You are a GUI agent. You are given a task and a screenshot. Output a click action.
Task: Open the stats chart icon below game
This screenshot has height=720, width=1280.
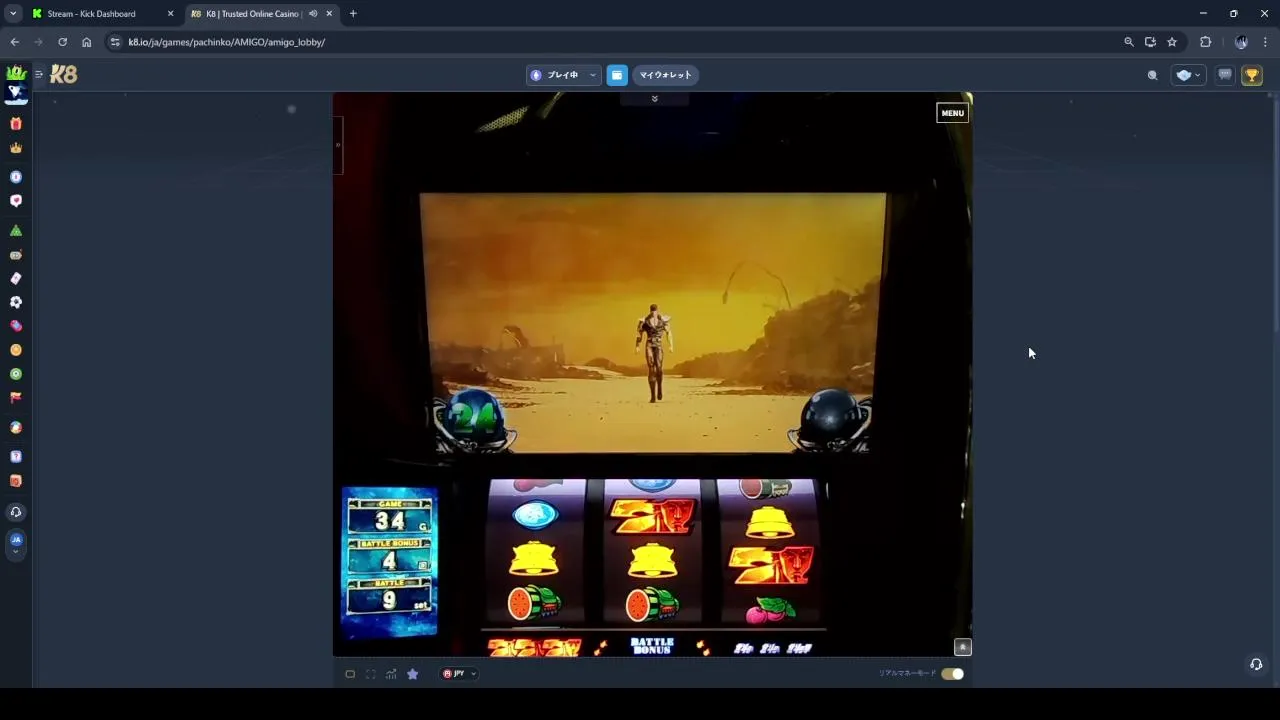pyautogui.click(x=391, y=674)
